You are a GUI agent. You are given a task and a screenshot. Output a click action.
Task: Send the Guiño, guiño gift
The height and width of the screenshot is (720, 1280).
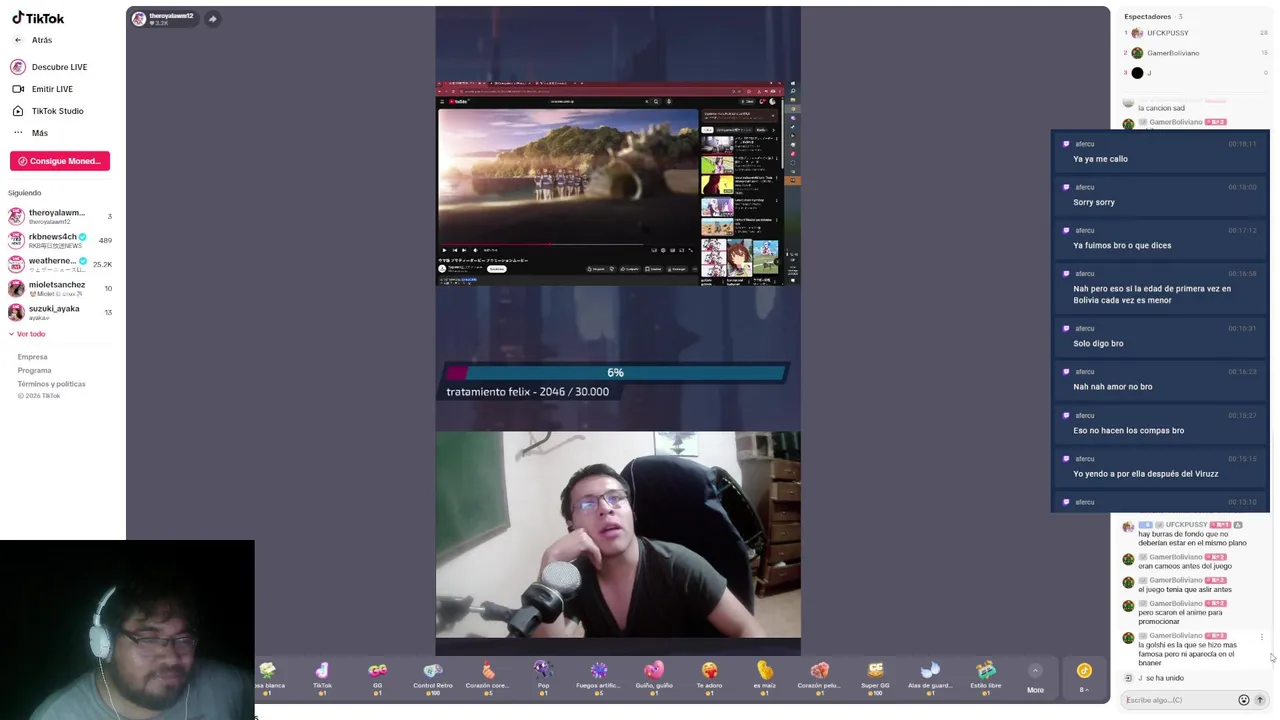click(x=654, y=677)
